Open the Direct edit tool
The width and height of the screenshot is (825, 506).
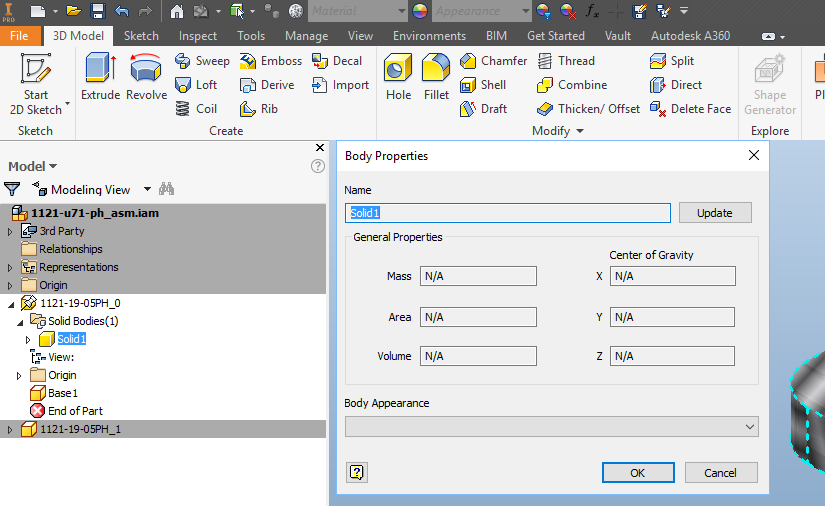pyautogui.click(x=676, y=85)
